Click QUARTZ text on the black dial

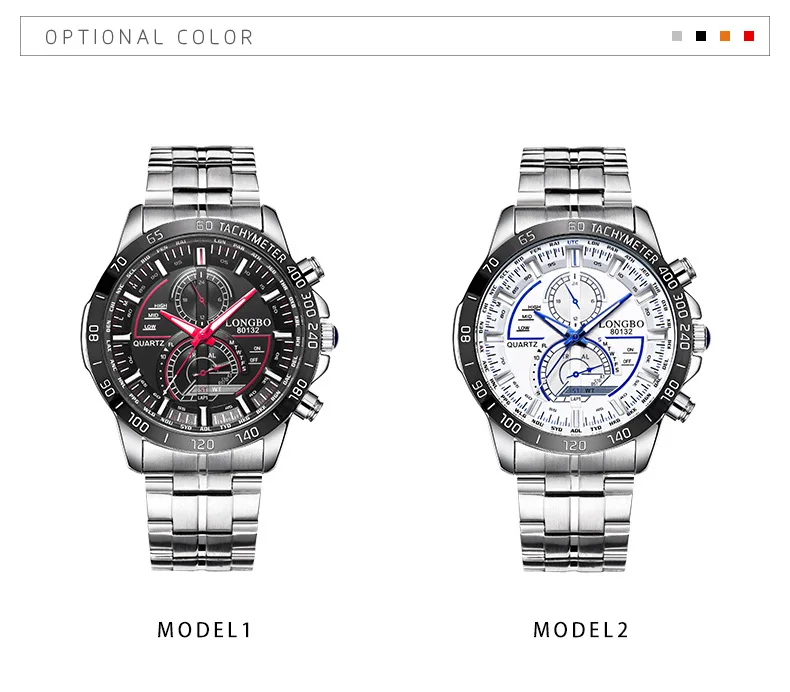[x=149, y=343]
